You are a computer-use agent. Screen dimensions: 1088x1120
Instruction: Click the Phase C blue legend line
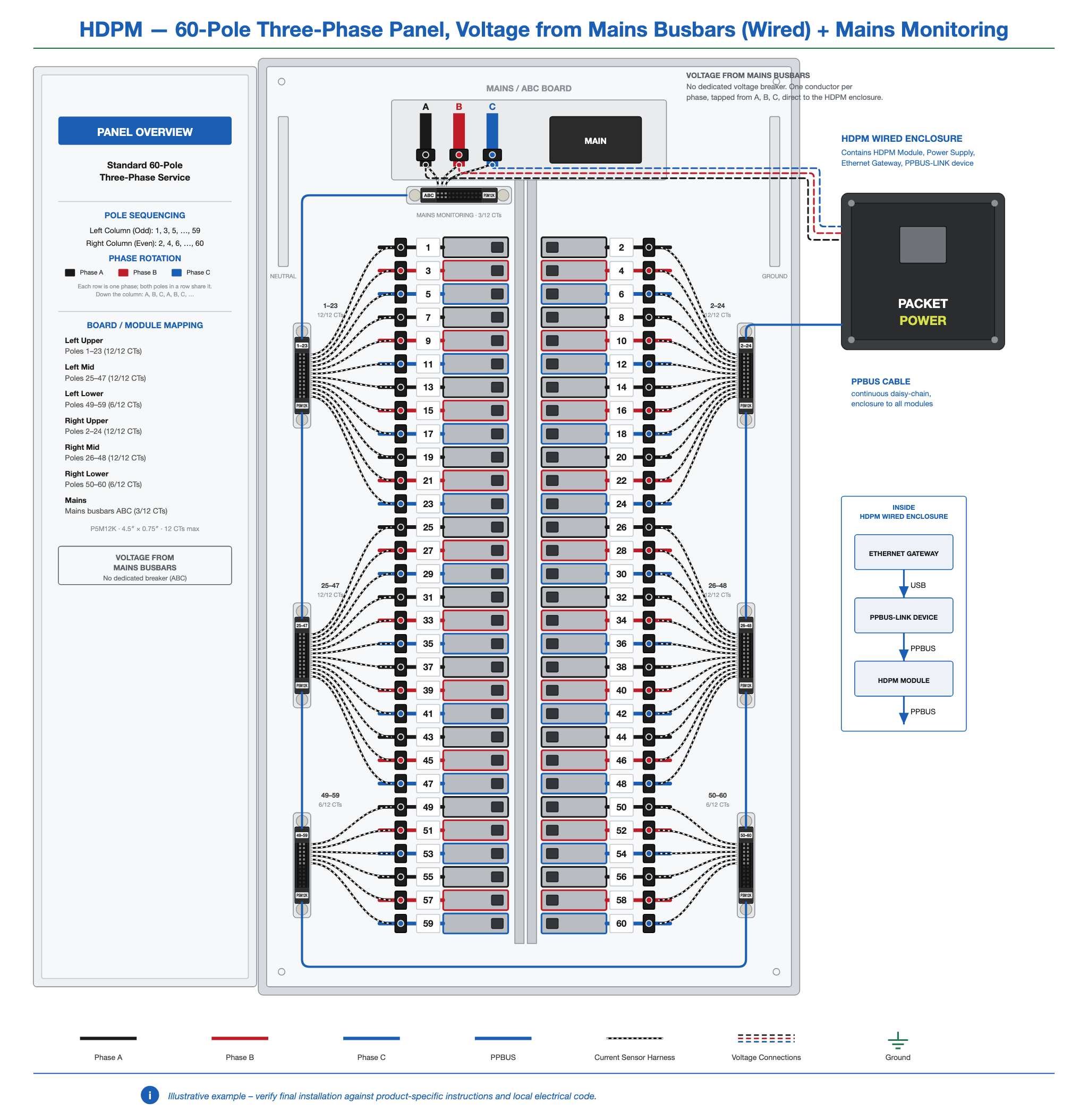(x=371, y=1038)
